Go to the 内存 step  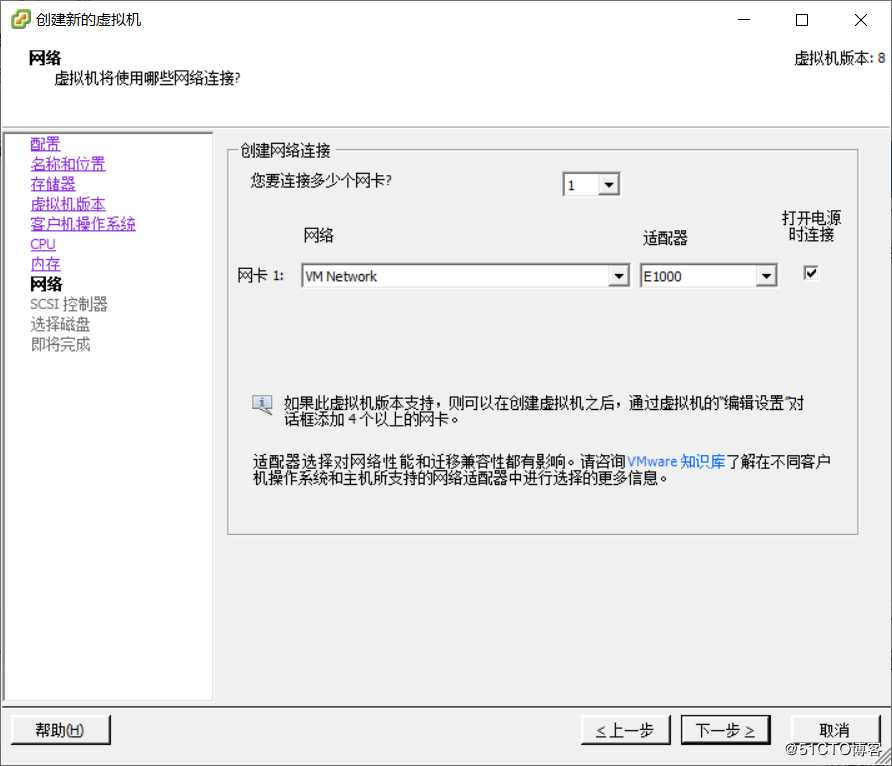45,264
